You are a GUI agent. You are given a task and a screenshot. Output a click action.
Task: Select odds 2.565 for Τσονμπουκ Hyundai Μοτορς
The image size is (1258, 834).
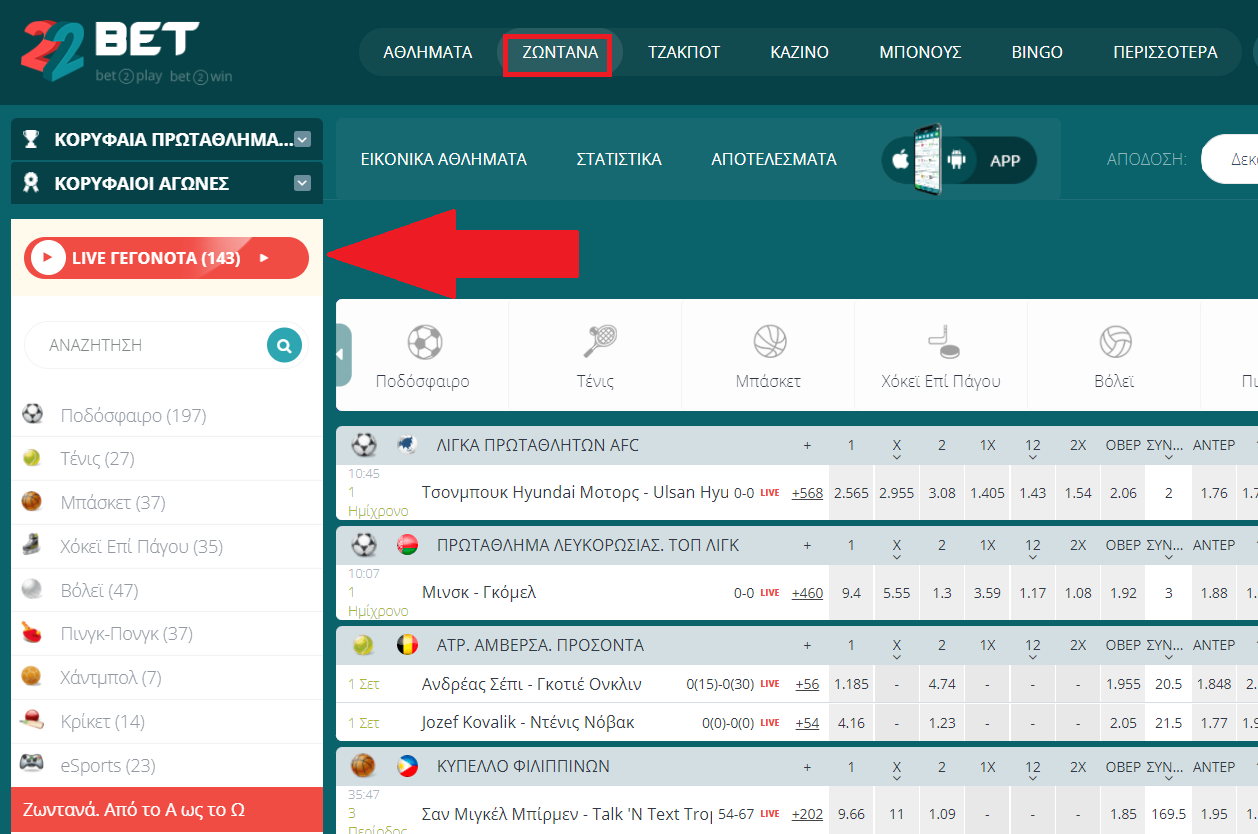pos(851,493)
